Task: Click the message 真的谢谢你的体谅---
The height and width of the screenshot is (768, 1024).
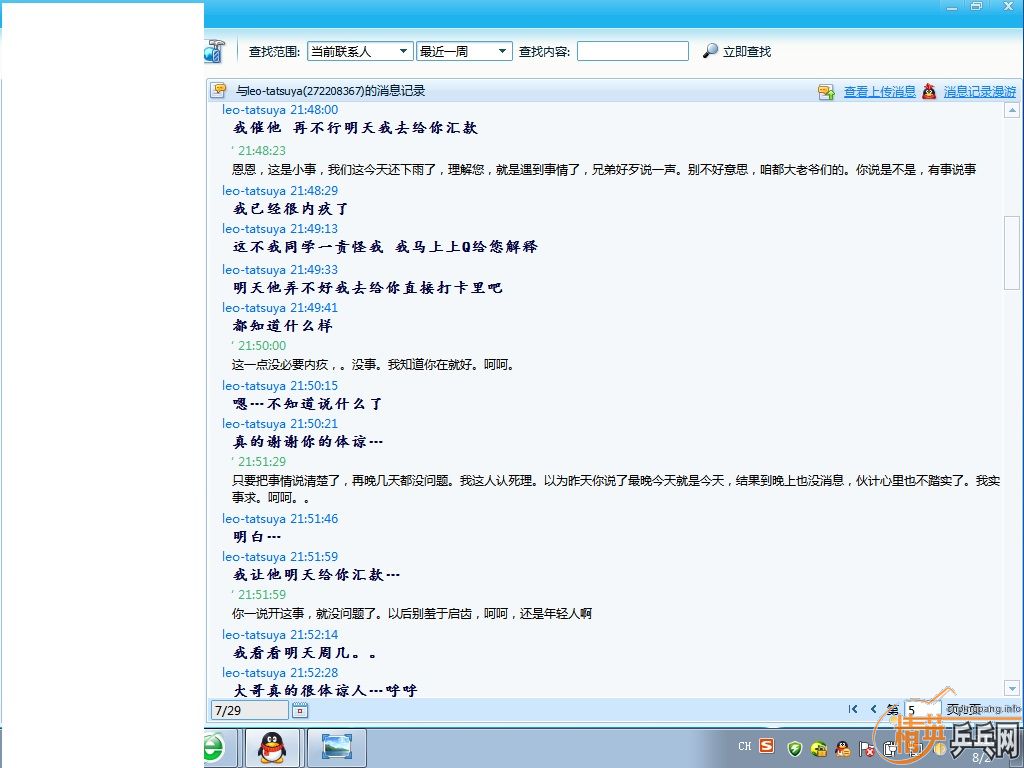Action: pyautogui.click(x=308, y=441)
